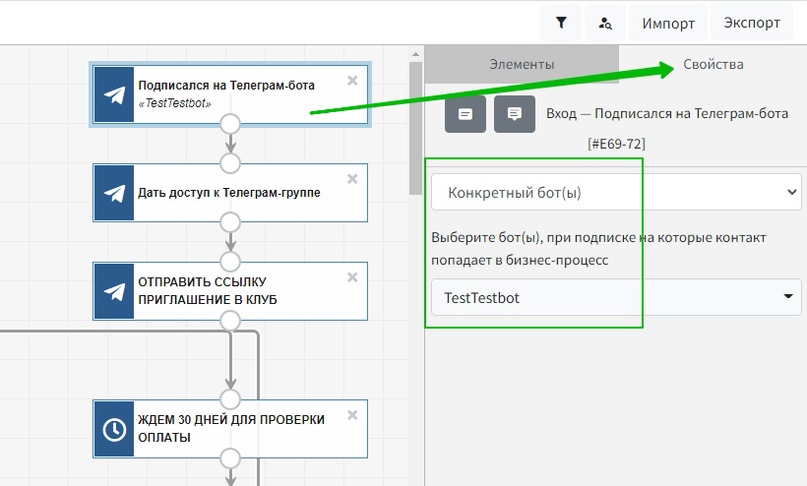Switch to the 'Элементы' tab
807x486 pixels.
click(521, 64)
